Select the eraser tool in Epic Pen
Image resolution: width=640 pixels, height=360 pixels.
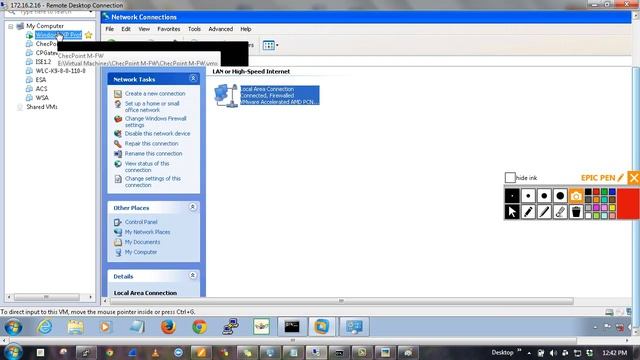(x=560, y=212)
